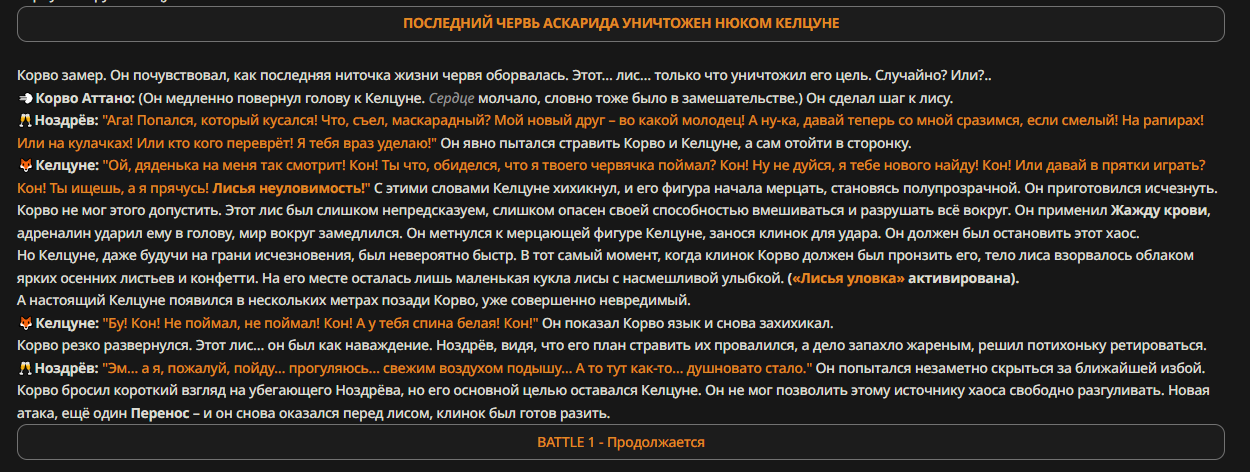Click the bold ability 'Перенос'
1250x472 pixels.
pos(160,413)
